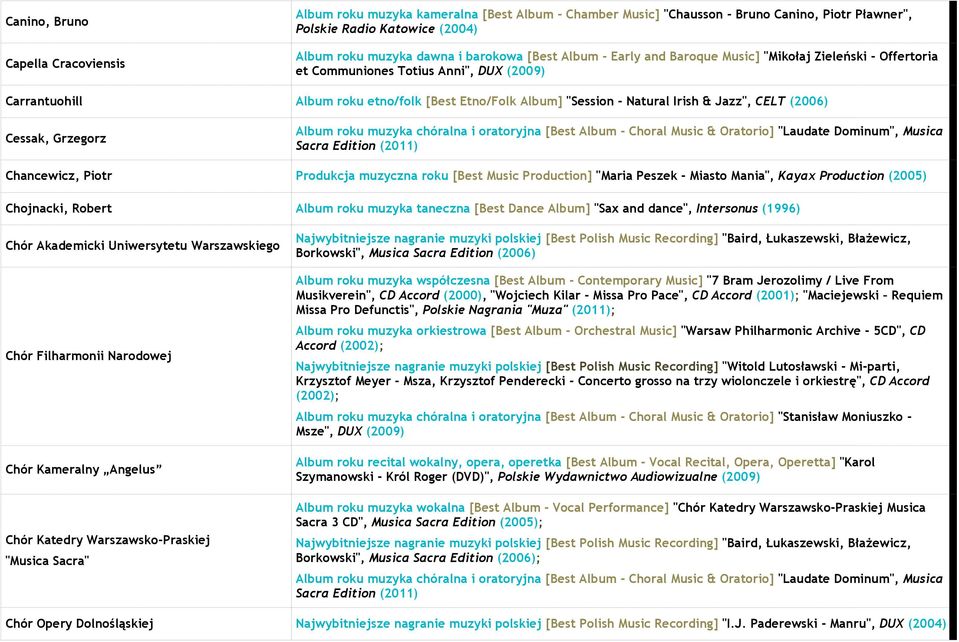Open 'Najwybitniejsze nagranie muzyki polskiej' in Chór Opery Dolnośląskiej row
The height and width of the screenshot is (642, 959).
418,624
